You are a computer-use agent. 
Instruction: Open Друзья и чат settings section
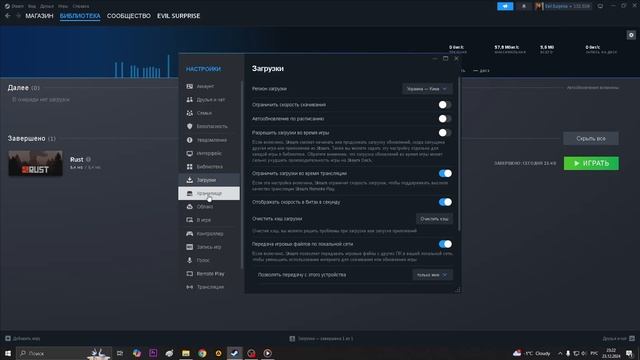coord(209,100)
